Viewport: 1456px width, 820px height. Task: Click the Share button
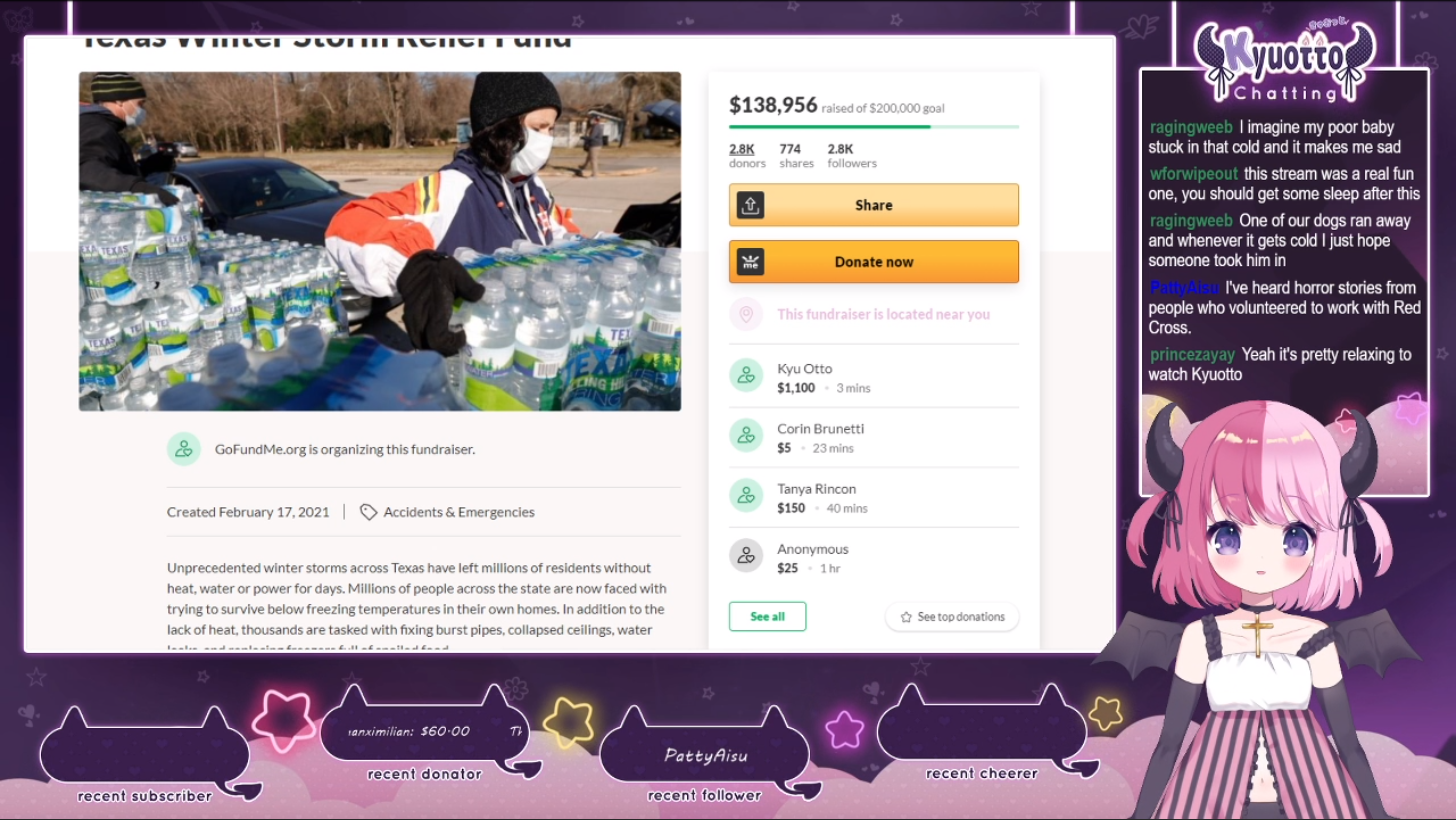tap(874, 205)
